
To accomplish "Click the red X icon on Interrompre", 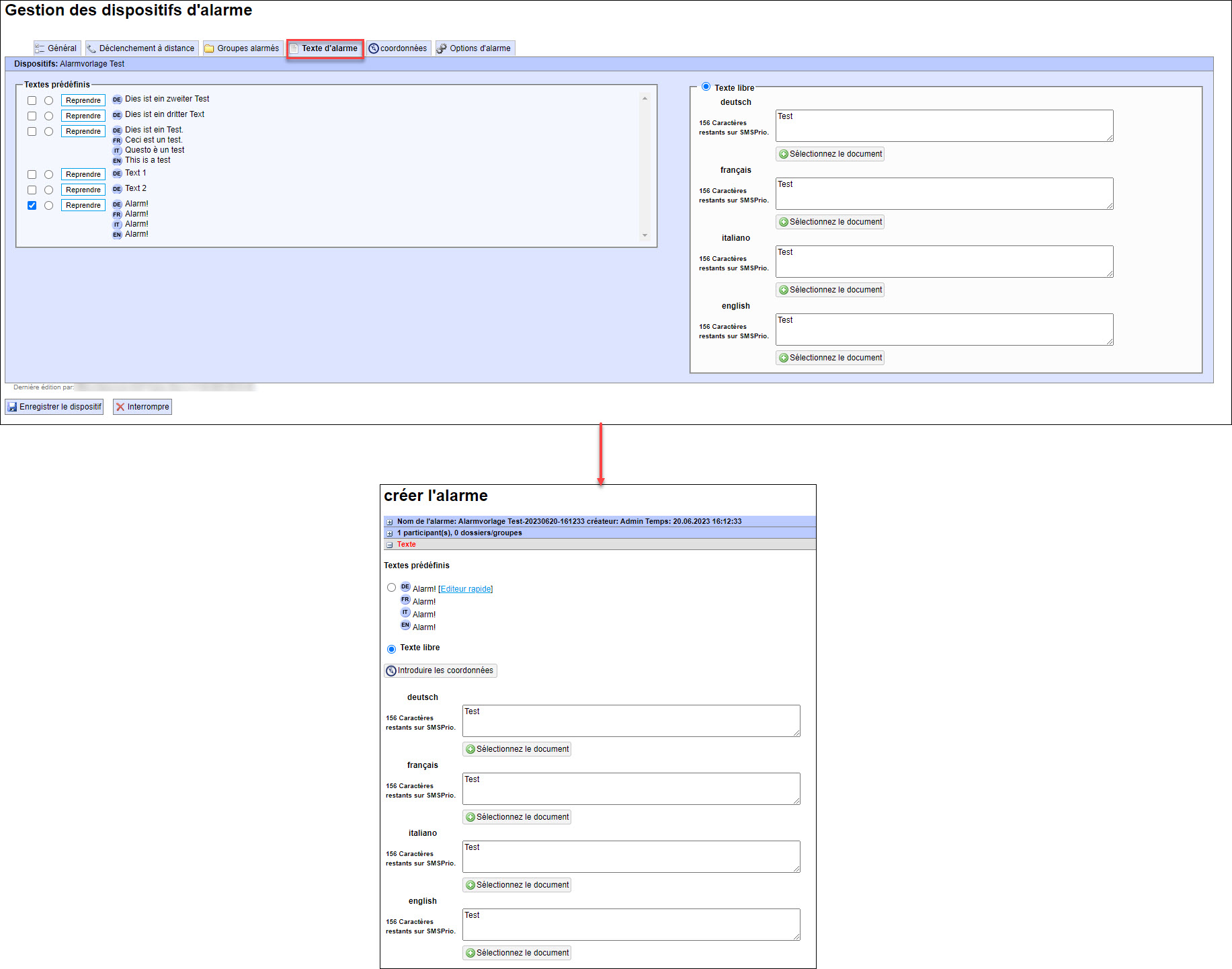I will pyautogui.click(x=120, y=407).
